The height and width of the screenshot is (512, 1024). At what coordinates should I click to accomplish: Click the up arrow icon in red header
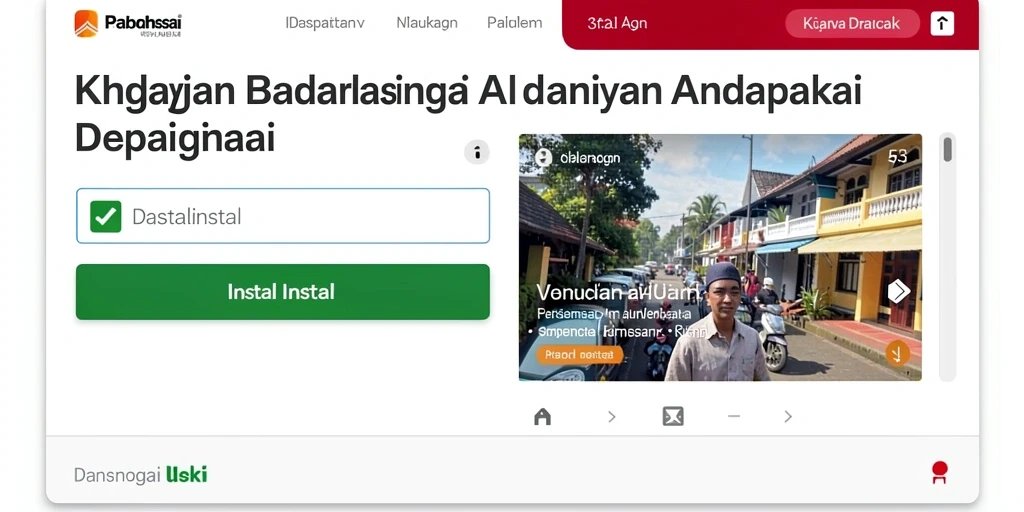(942, 24)
